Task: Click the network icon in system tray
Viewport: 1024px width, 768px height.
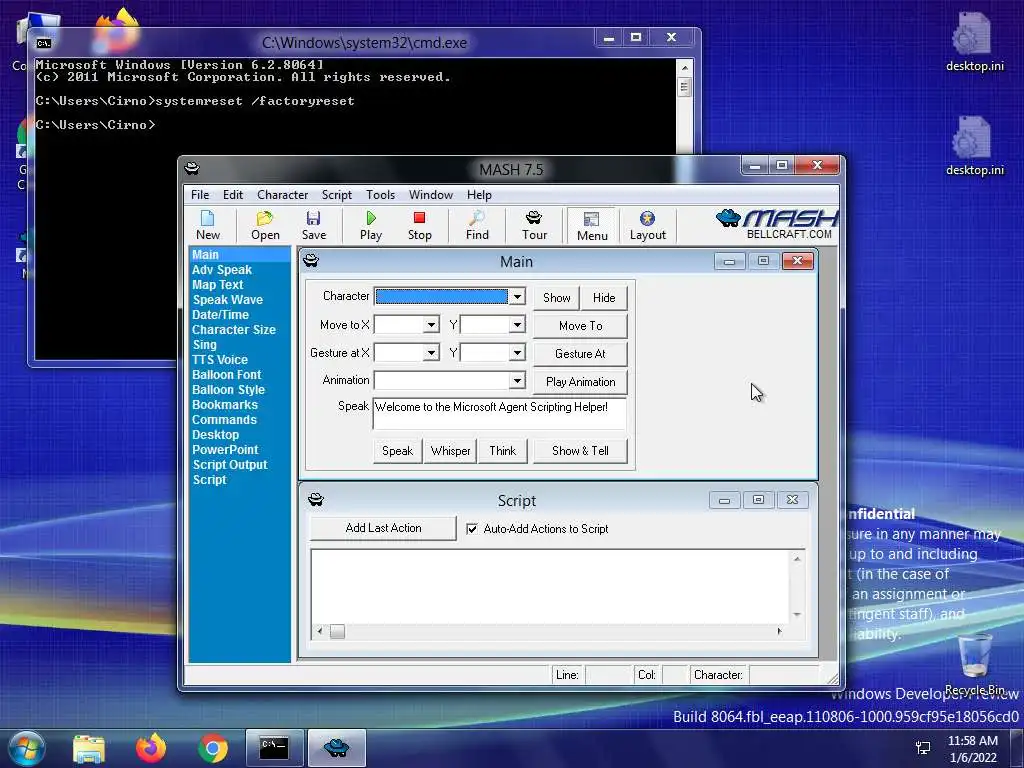Action: (923, 748)
